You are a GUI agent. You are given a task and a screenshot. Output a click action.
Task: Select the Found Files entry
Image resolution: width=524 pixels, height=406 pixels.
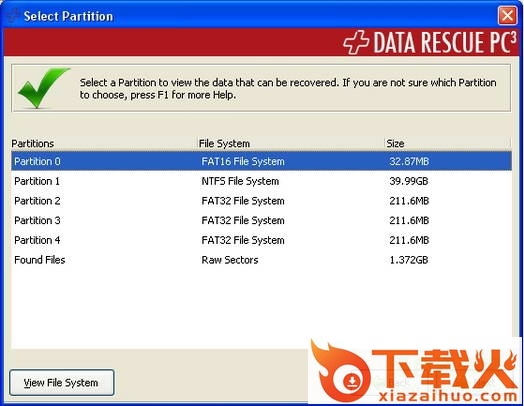(261, 260)
